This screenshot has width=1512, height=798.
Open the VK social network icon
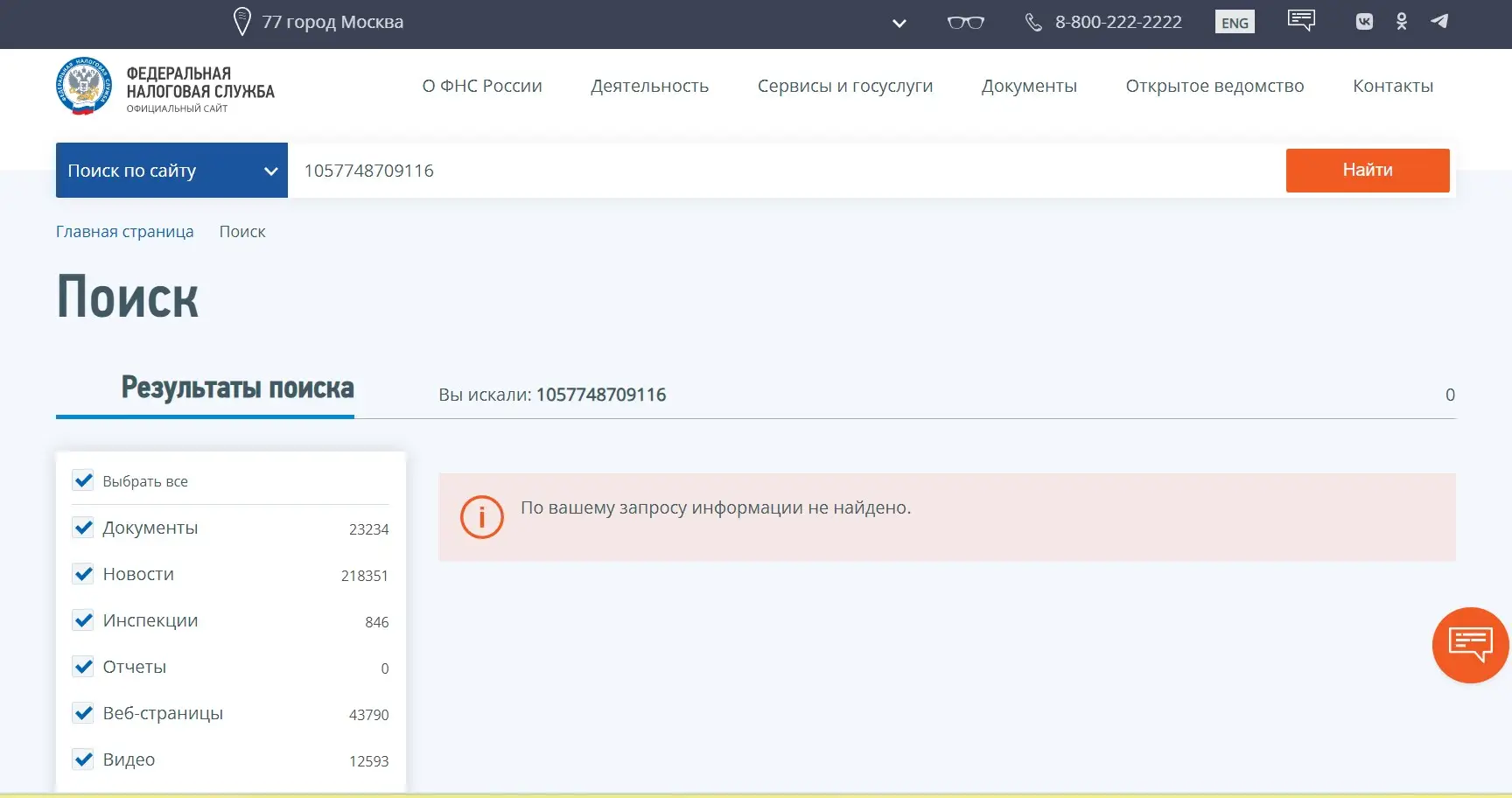(x=1364, y=22)
